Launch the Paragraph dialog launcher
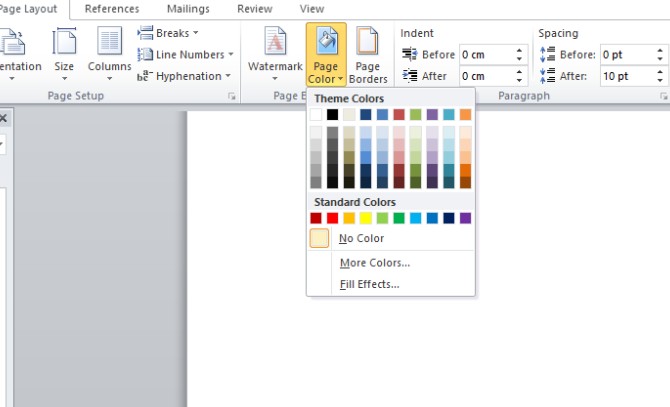 664,96
